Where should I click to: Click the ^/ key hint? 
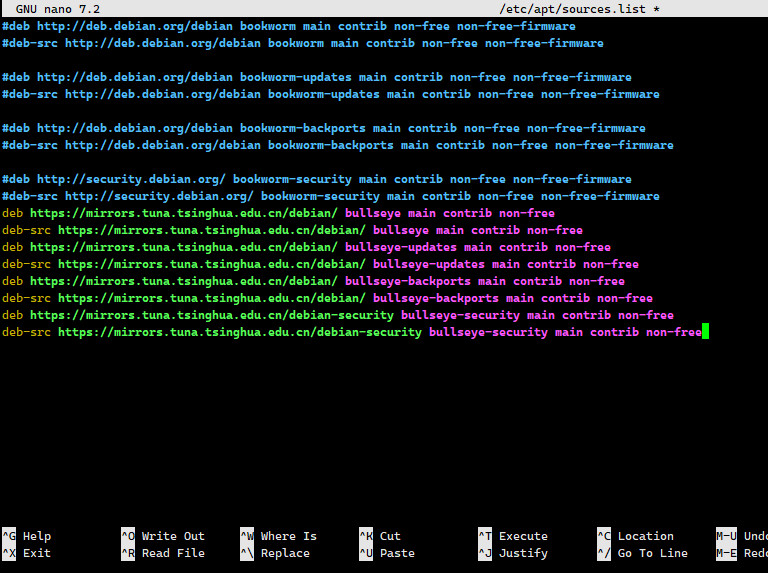tap(604, 553)
